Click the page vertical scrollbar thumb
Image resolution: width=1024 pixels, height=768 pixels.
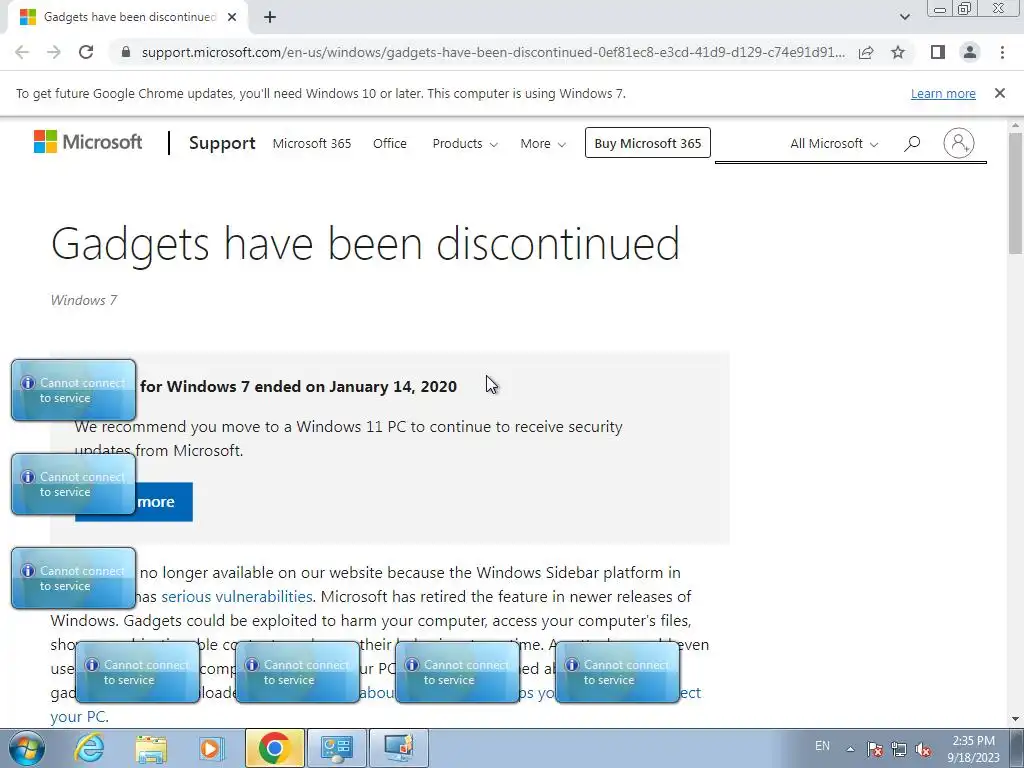click(x=1016, y=193)
